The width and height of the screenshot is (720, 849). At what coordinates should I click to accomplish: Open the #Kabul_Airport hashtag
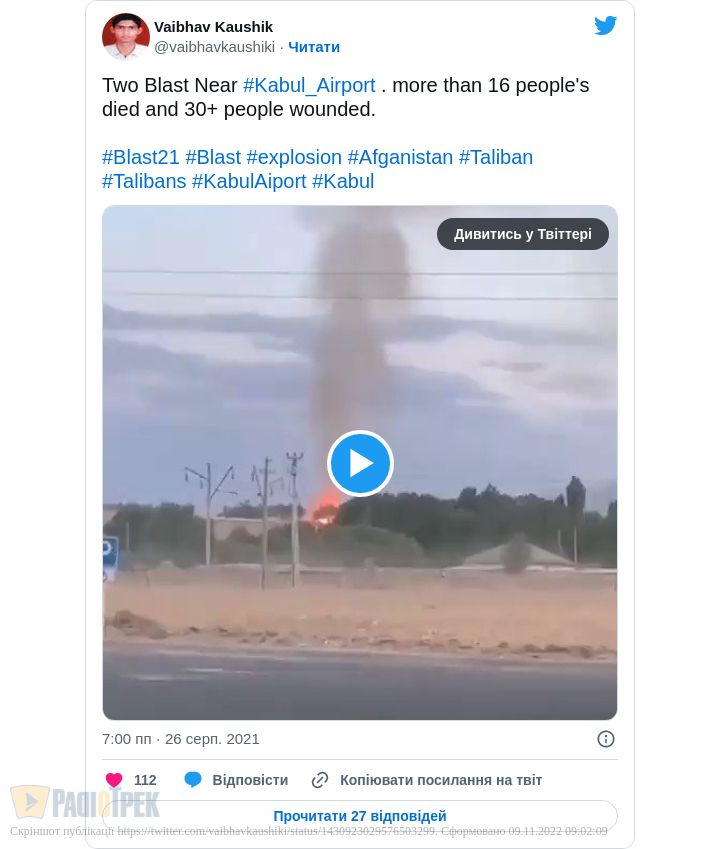309,85
